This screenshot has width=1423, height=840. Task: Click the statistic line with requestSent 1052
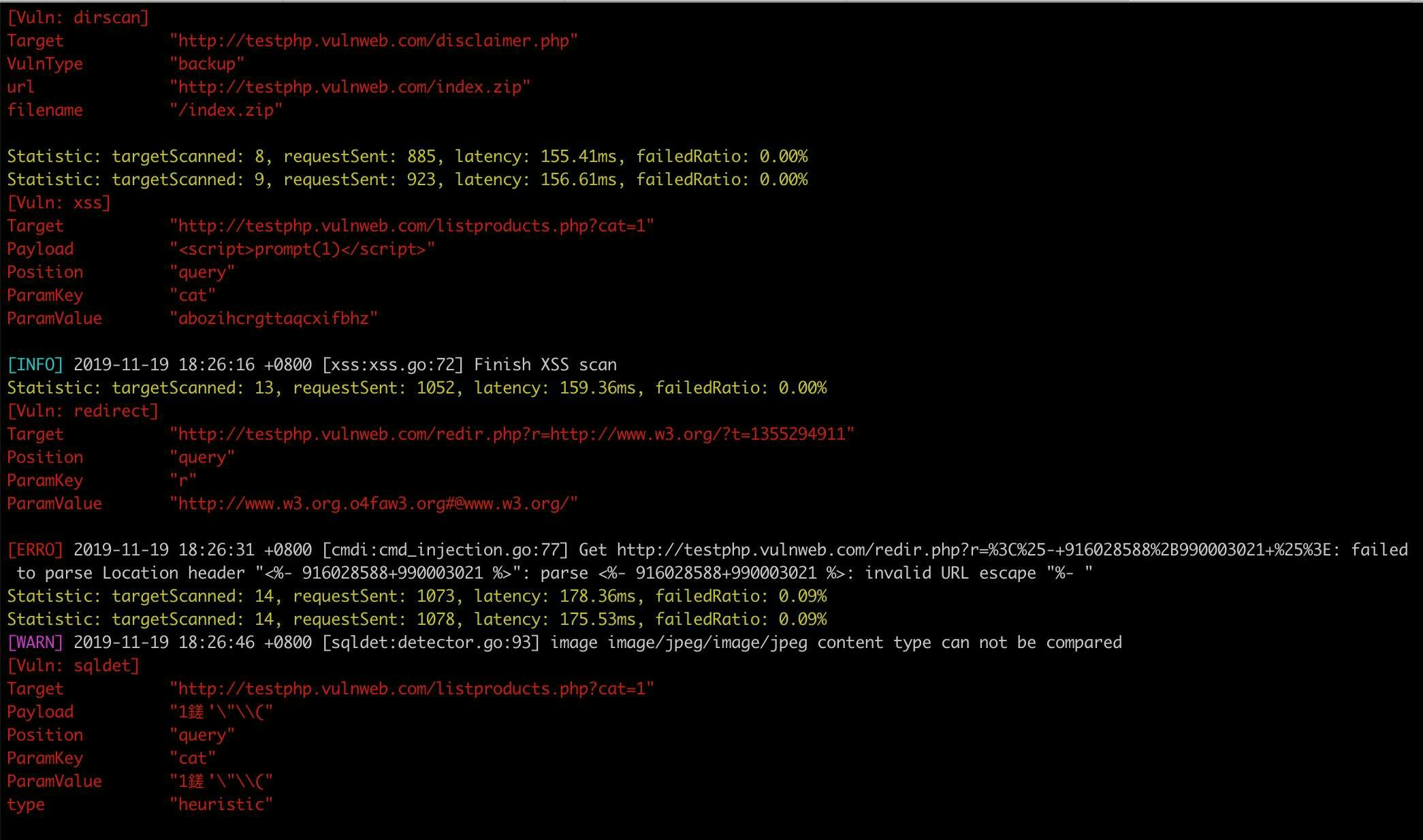[416, 388]
